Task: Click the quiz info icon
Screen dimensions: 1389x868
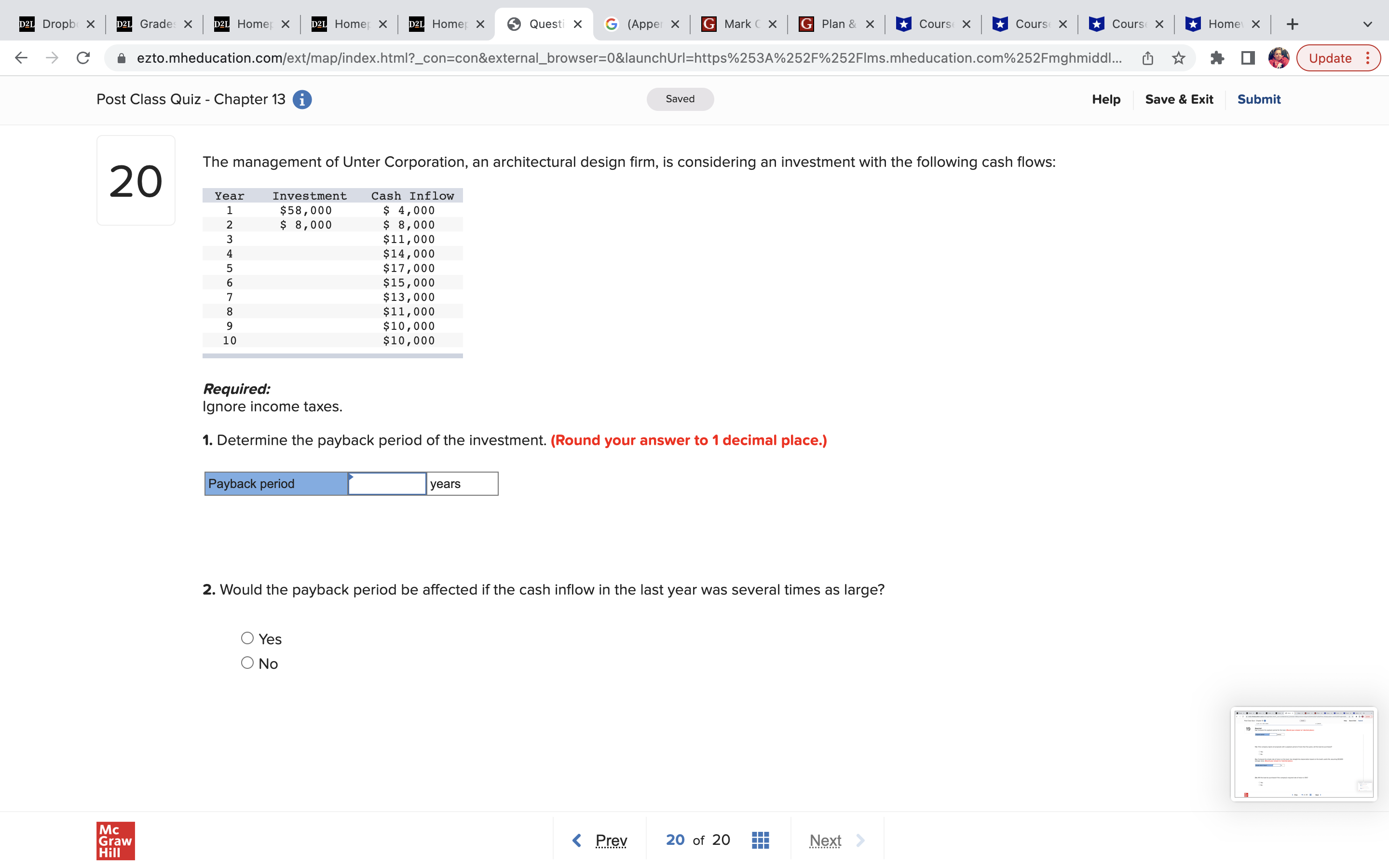Action: pos(302,99)
